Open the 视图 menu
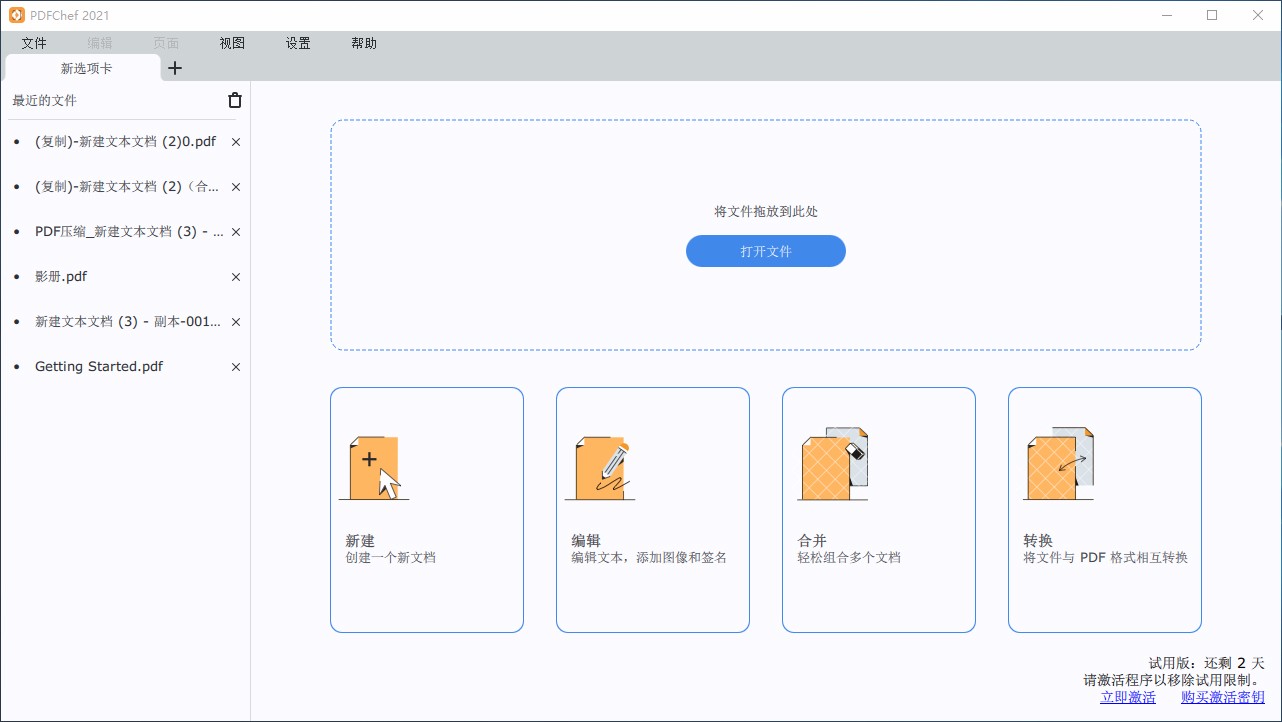1282x722 pixels. coord(231,43)
